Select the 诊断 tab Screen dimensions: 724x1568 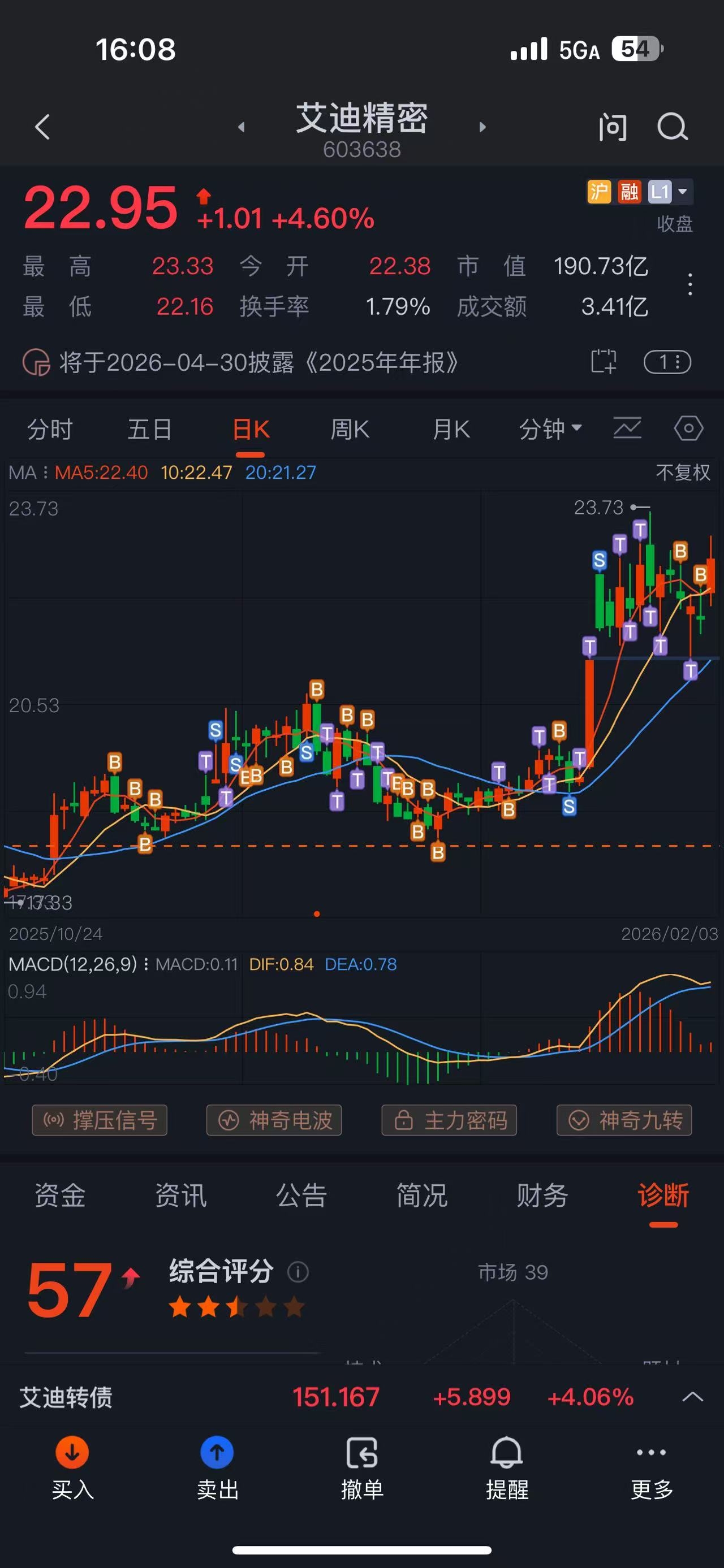point(663,1196)
